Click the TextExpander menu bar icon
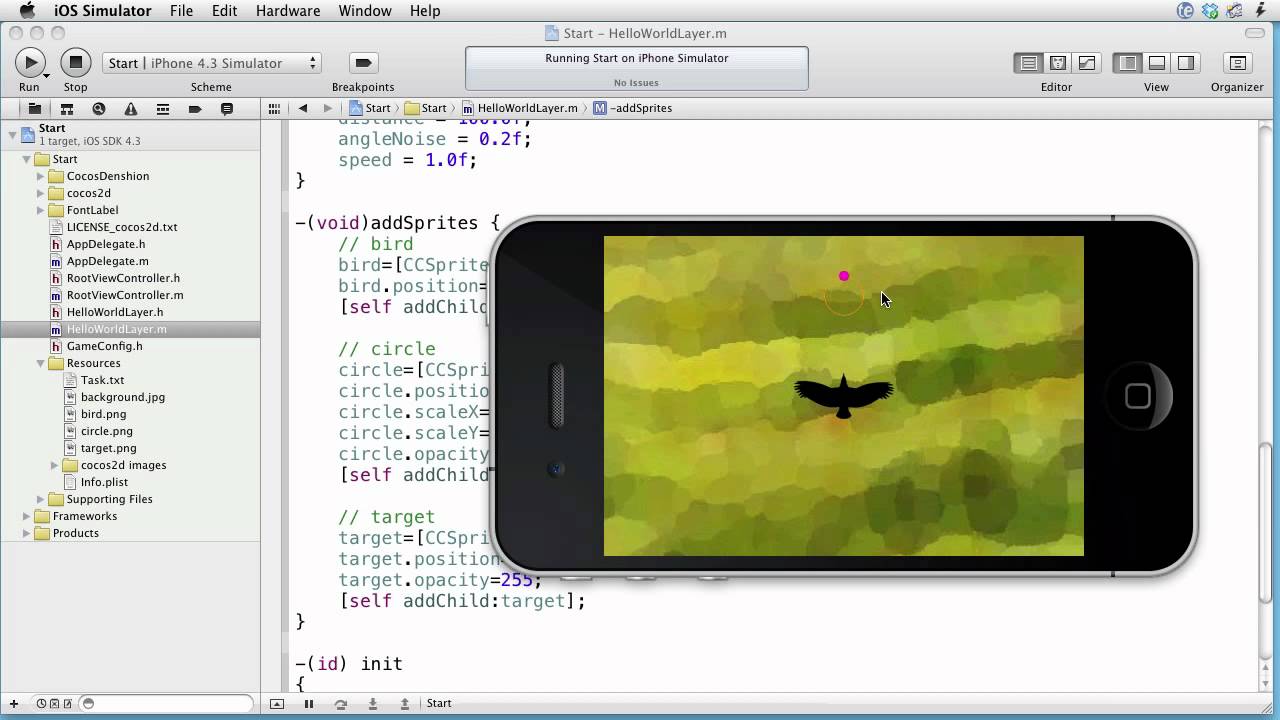1280x720 pixels. click(x=1186, y=11)
